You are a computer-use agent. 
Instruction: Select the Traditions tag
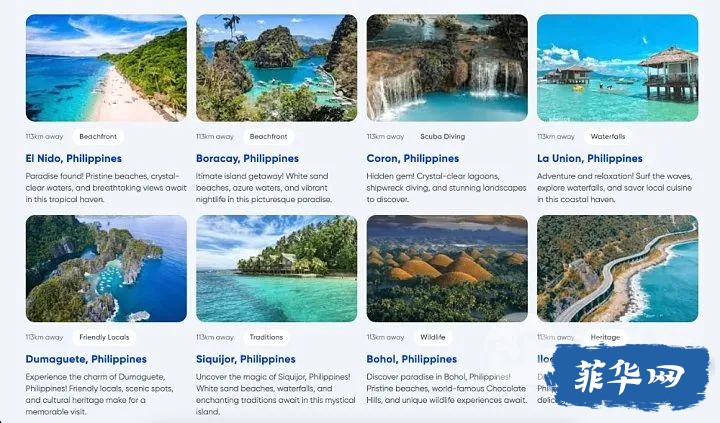(x=266, y=337)
